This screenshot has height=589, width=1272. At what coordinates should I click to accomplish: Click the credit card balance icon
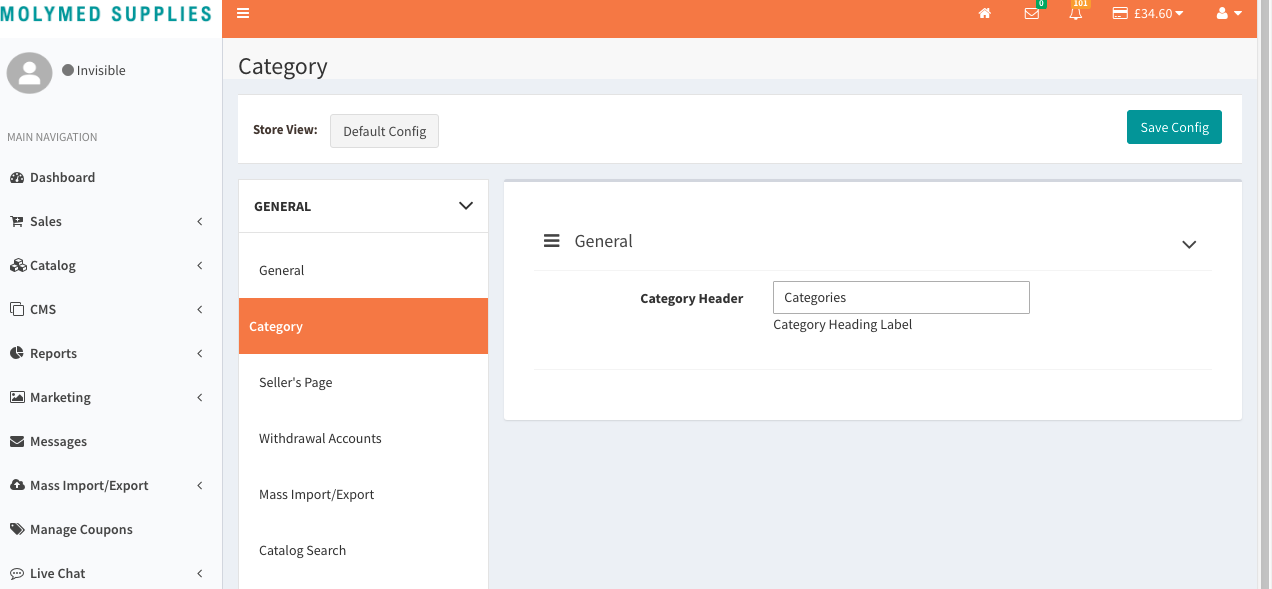click(x=1120, y=14)
